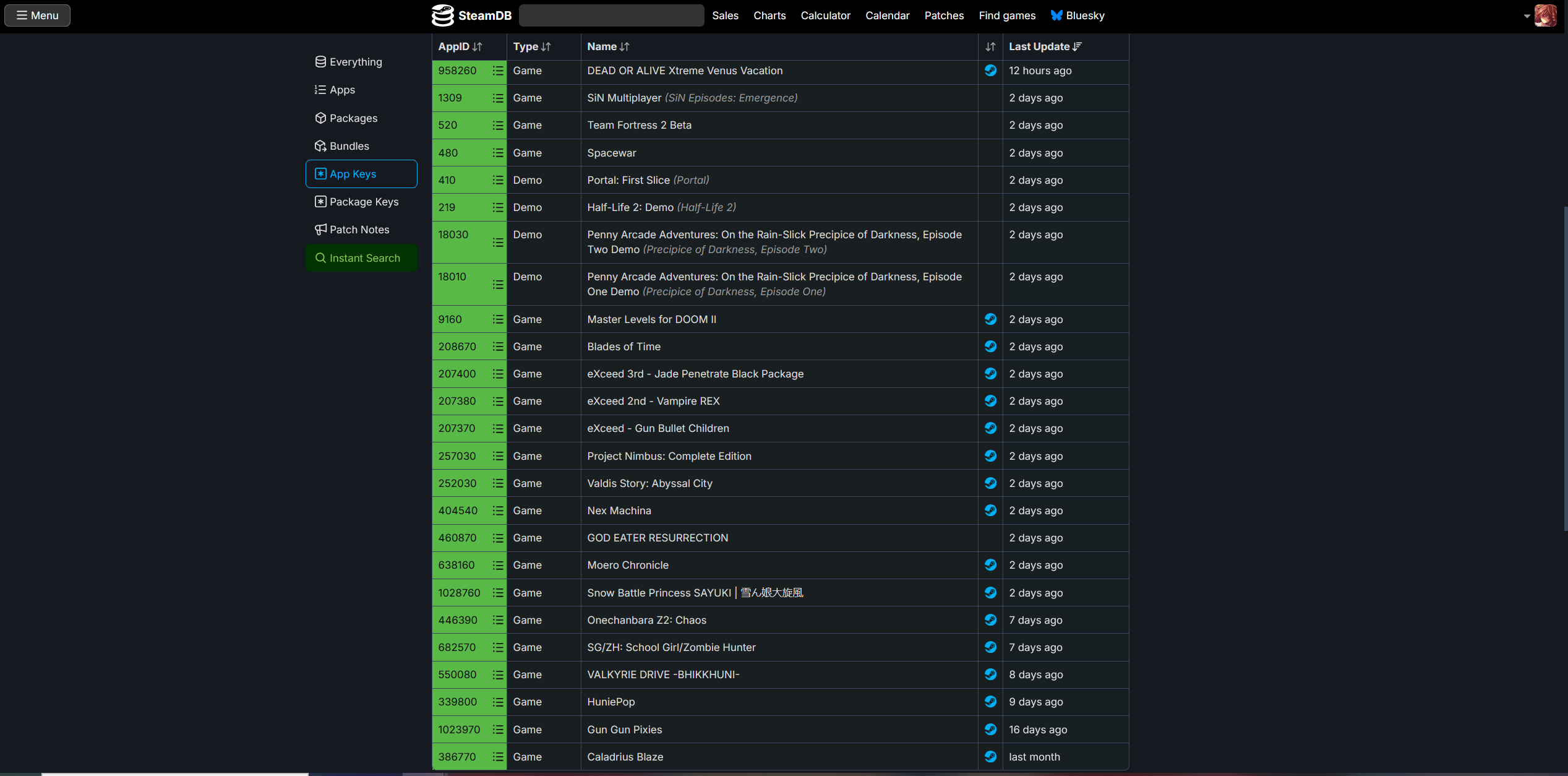Screen dimensions: 1568x776
Task: Open AppID 386770 link
Action: [x=457, y=757]
